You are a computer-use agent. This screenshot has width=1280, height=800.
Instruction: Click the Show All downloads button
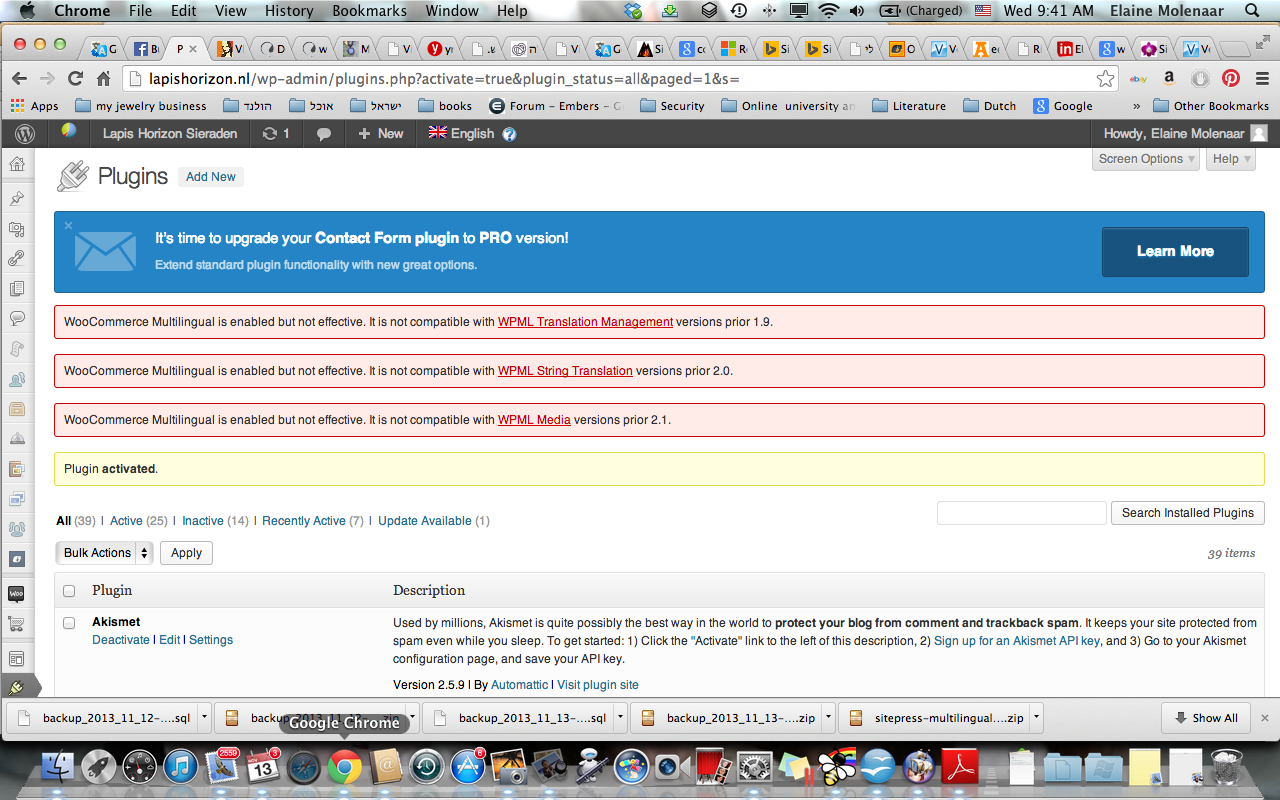click(x=1207, y=718)
